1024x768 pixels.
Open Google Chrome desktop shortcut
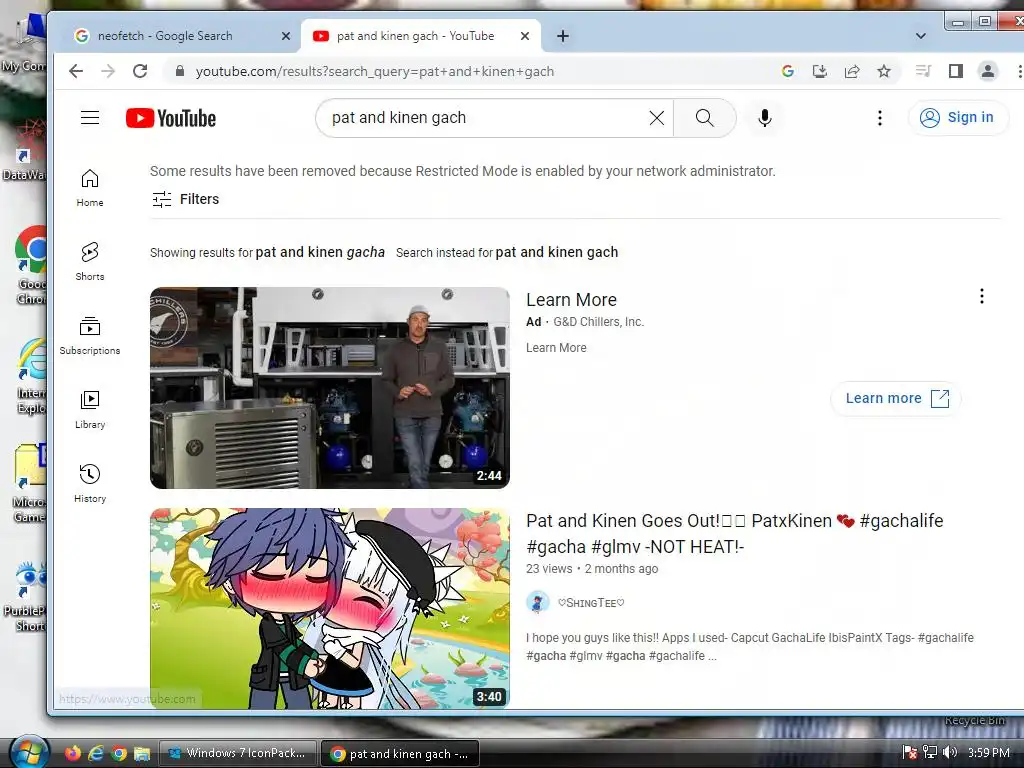31,265
